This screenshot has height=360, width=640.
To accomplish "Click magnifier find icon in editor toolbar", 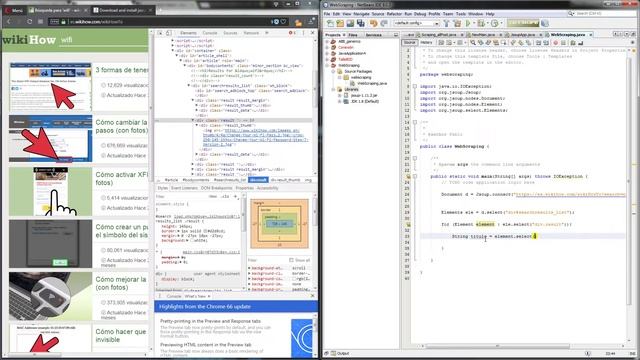I will pyautogui.click(x=473, y=42).
